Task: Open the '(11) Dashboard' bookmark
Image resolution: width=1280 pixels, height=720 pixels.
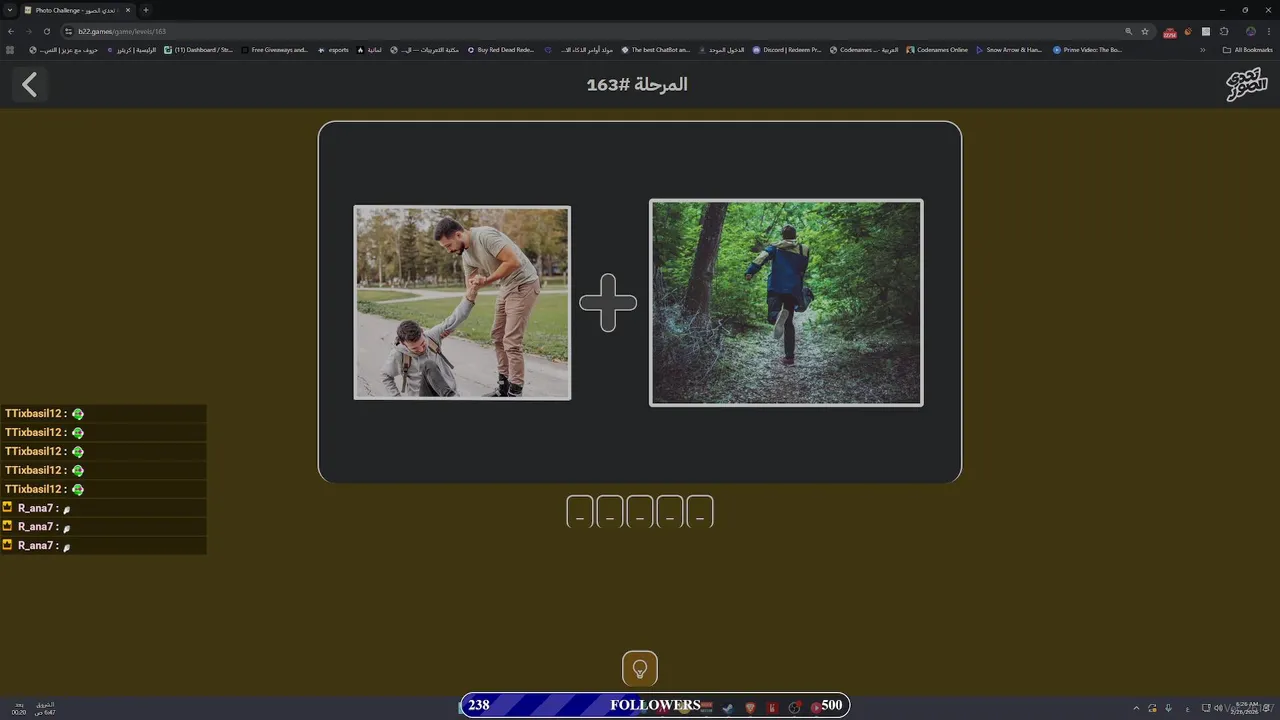Action: click(199, 50)
